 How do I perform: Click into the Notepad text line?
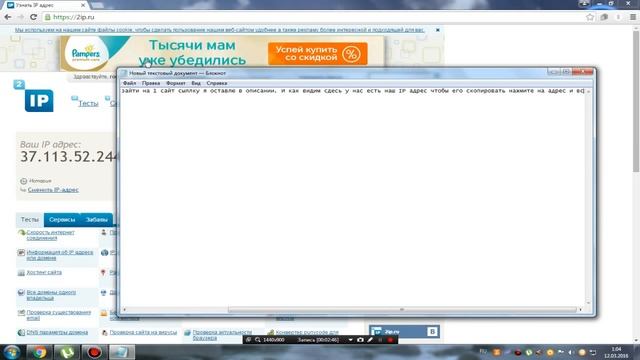[x=353, y=91]
